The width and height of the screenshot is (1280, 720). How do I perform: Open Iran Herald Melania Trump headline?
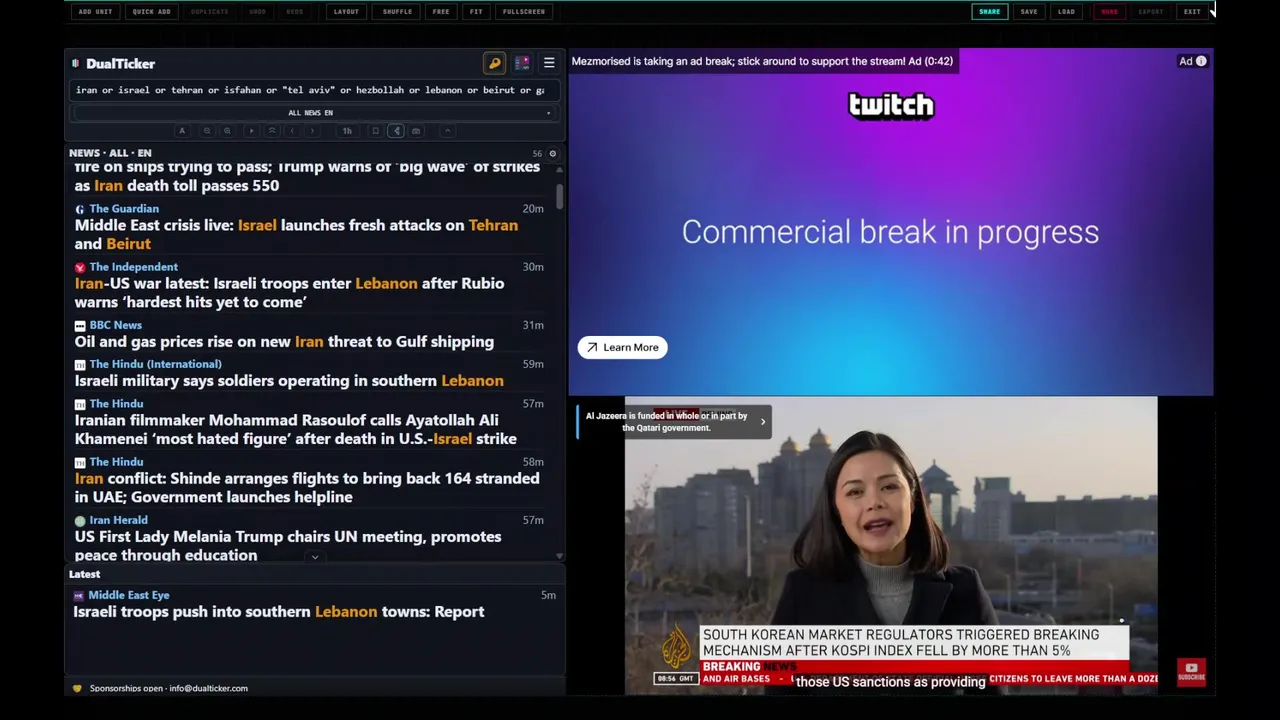tap(288, 545)
